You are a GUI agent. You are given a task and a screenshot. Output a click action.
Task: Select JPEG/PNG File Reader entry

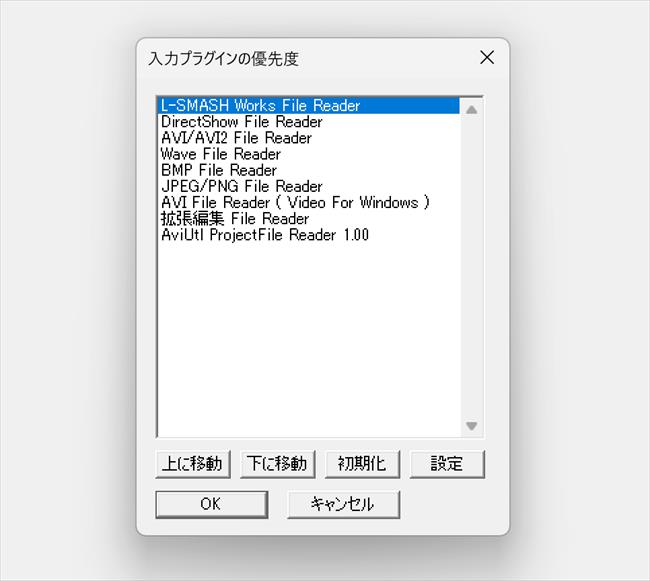coord(241,186)
